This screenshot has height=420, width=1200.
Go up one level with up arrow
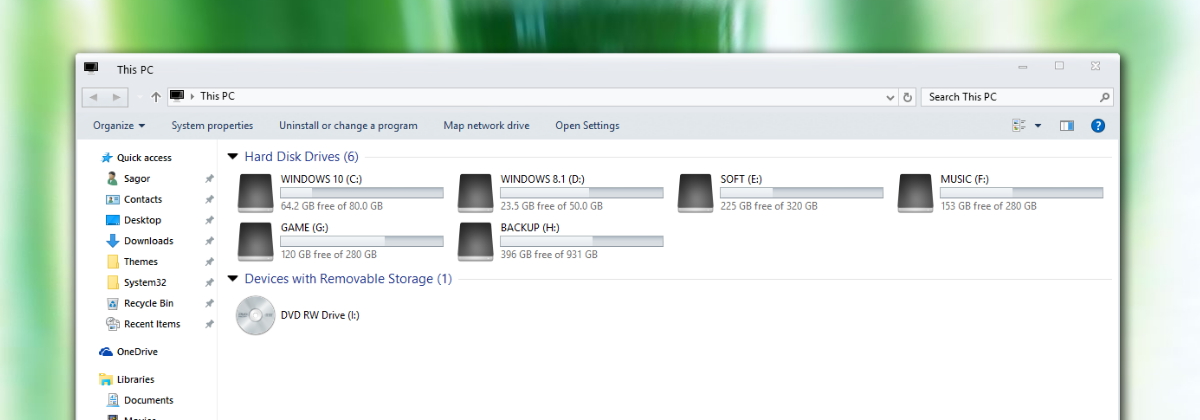[x=155, y=97]
